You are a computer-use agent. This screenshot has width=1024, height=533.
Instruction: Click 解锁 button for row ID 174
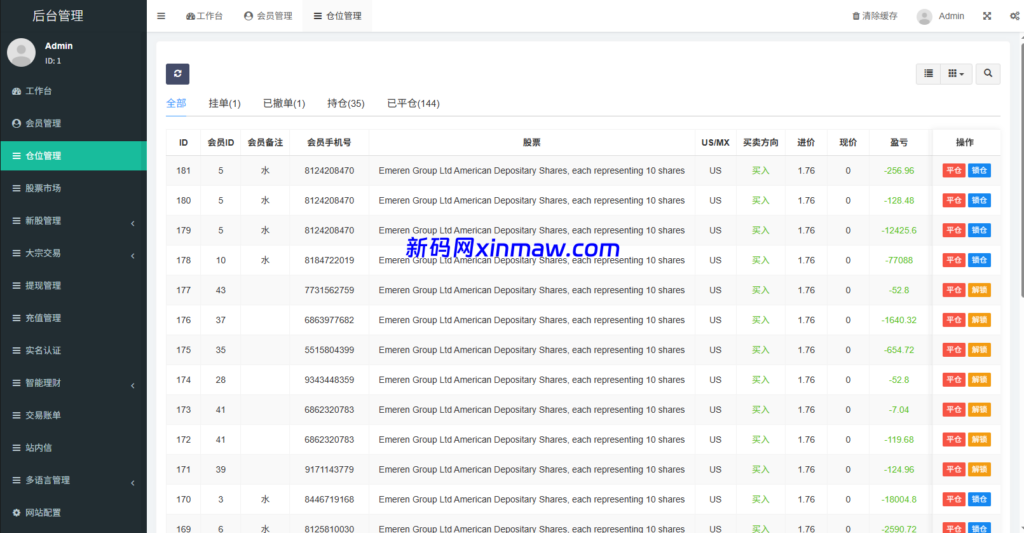pyautogui.click(x=979, y=380)
